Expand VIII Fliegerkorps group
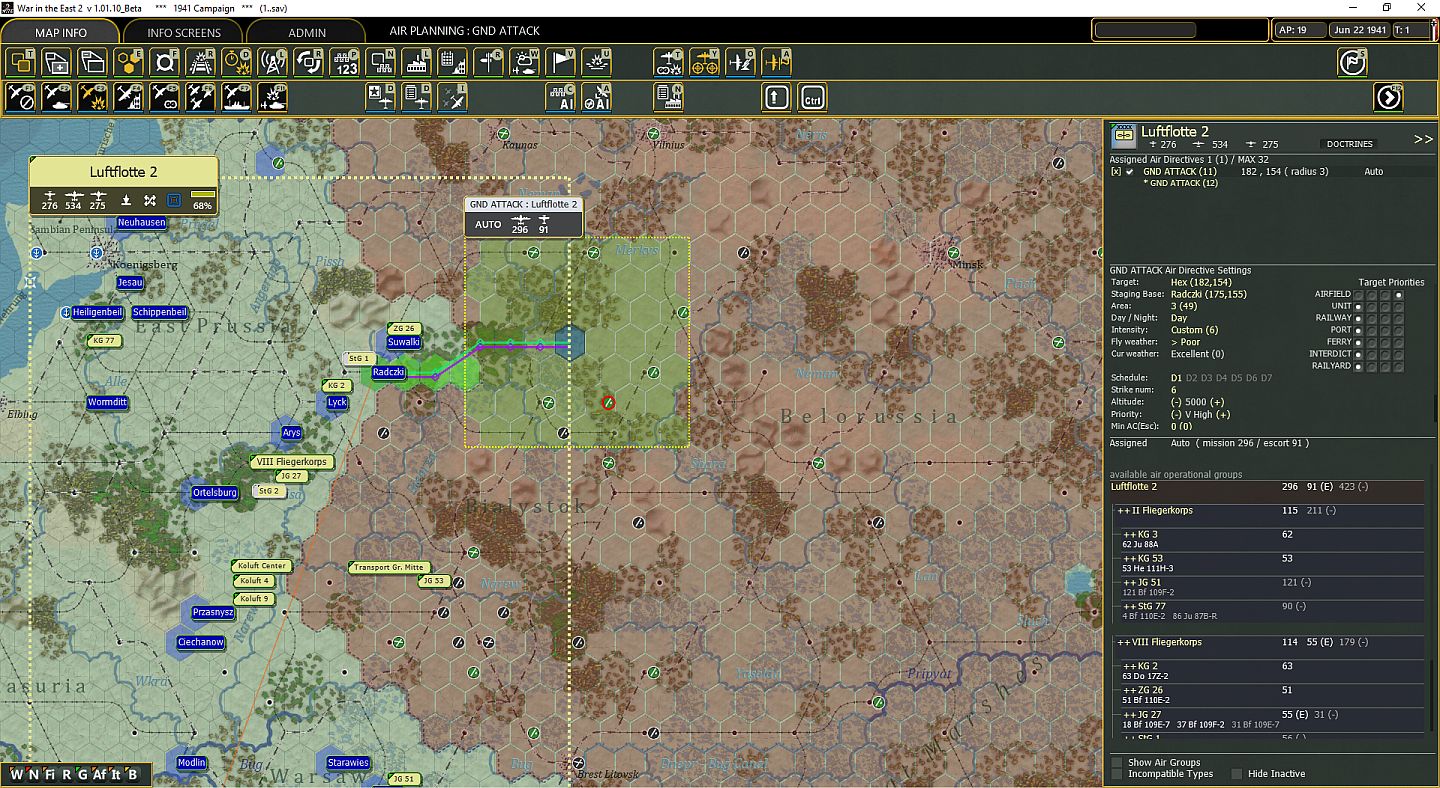 click(x=1124, y=642)
